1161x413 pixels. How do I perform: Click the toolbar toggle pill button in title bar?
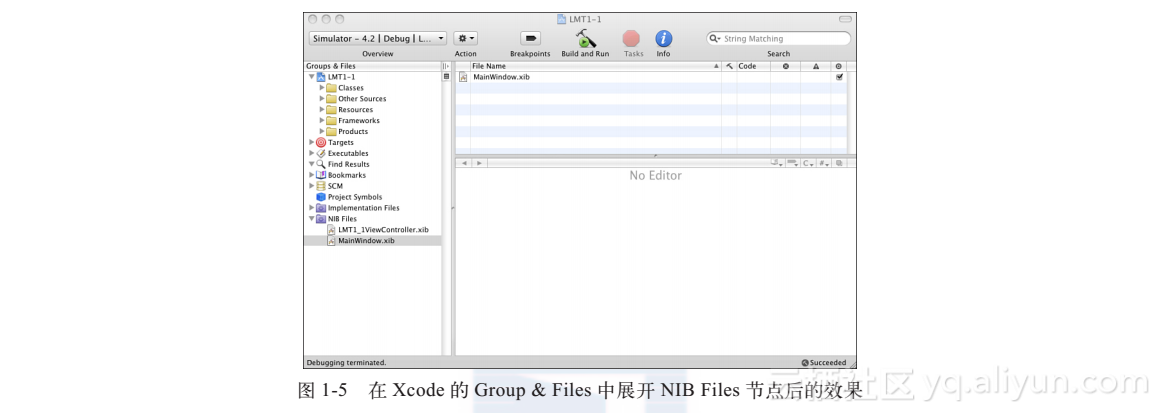tap(845, 19)
